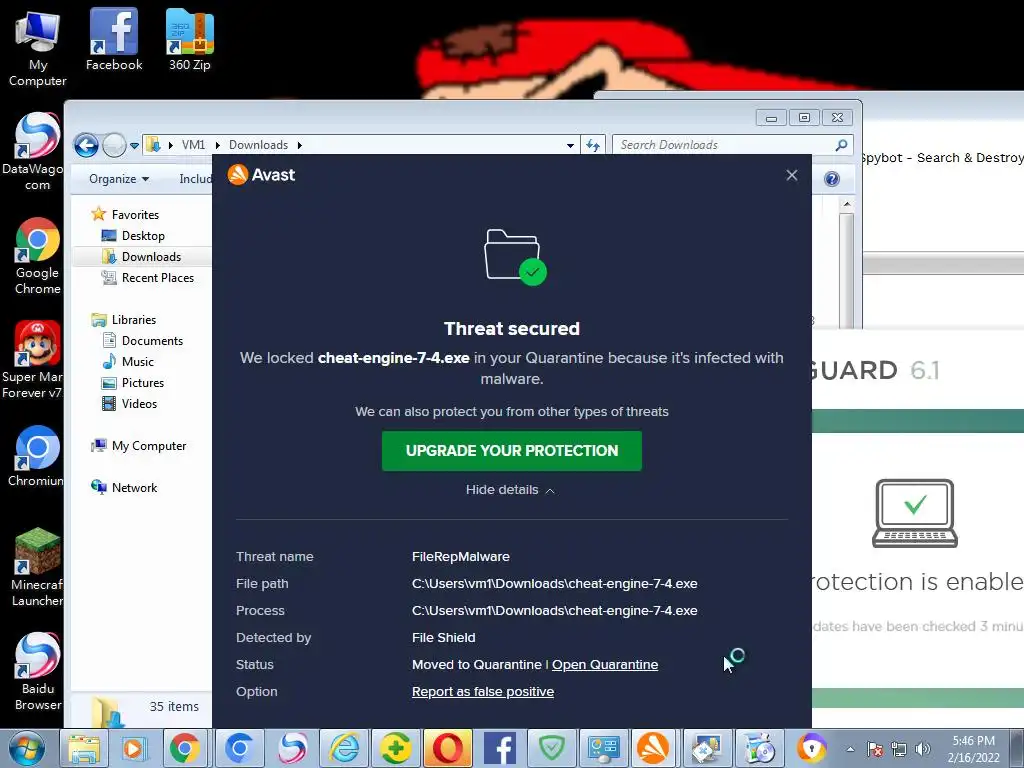This screenshot has height=768, width=1024.
Task: Close the Avast threat popup
Action: (x=792, y=175)
